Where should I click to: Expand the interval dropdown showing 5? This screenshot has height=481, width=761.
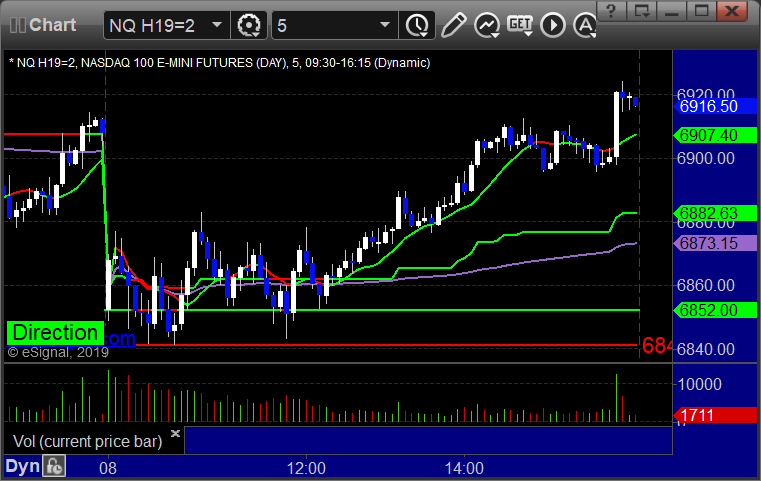pyautogui.click(x=334, y=25)
